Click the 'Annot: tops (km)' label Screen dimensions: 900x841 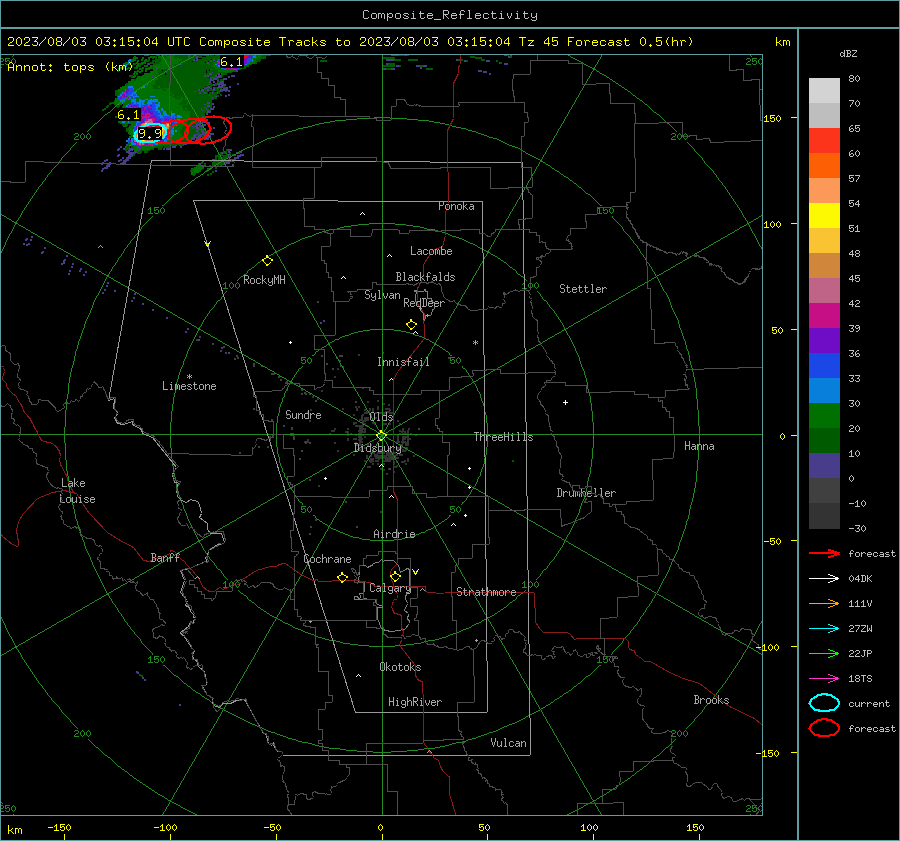[x=70, y=67]
